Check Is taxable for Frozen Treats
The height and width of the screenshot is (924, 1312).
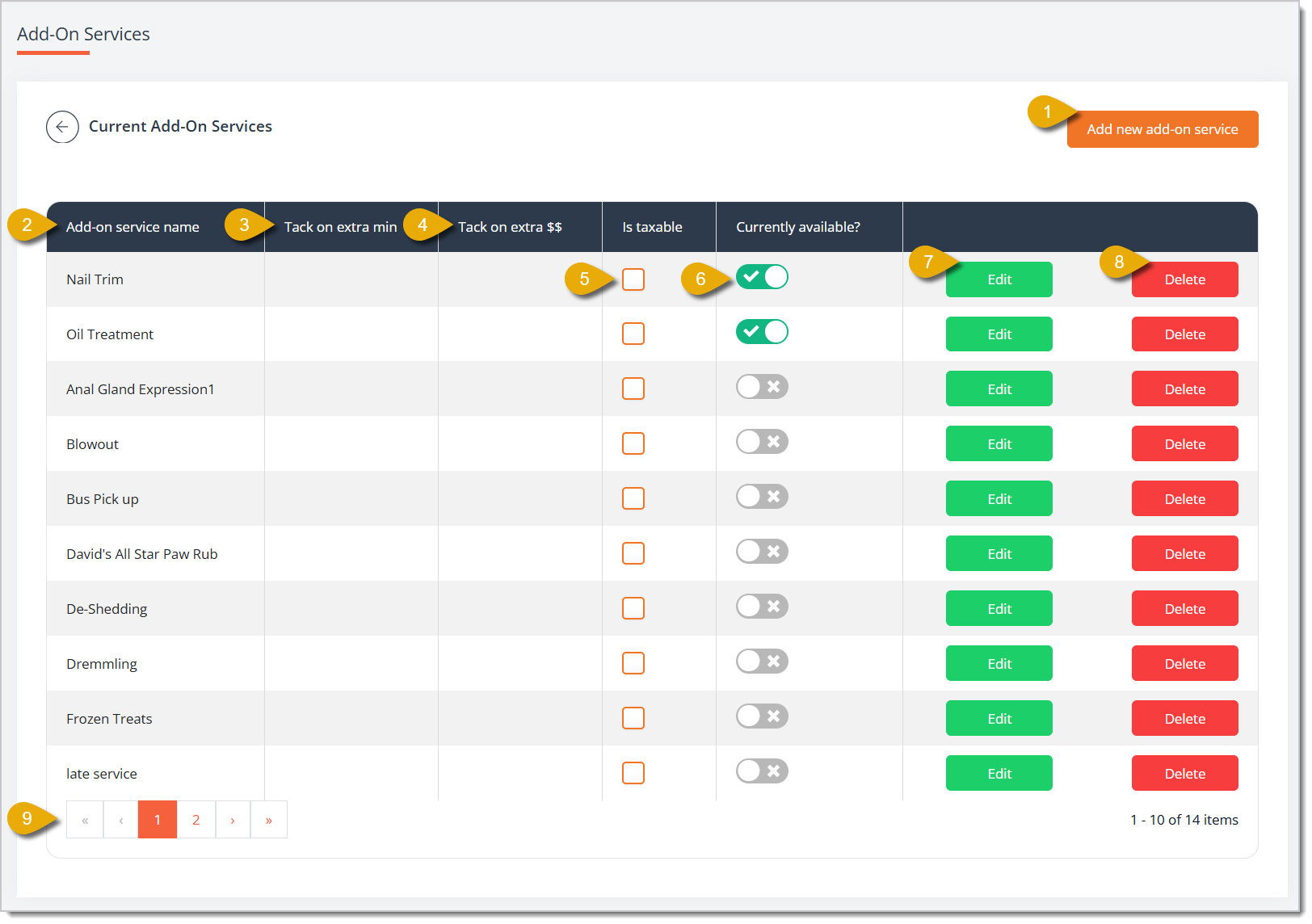click(633, 719)
